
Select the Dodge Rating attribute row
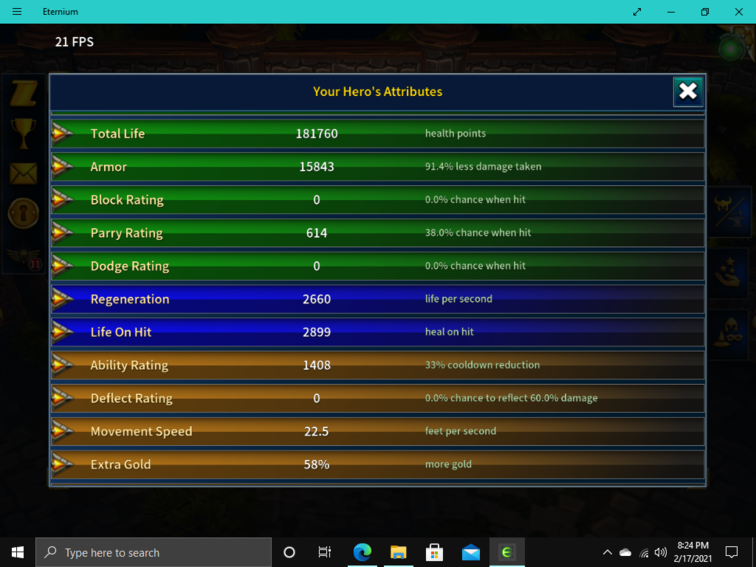coord(377,266)
